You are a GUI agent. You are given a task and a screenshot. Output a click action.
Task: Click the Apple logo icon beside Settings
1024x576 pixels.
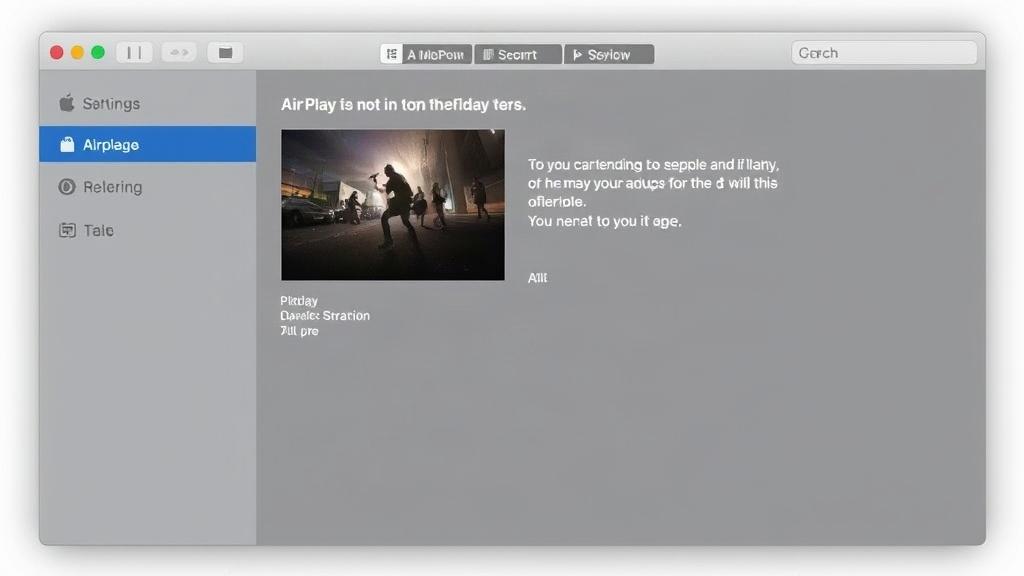point(67,103)
